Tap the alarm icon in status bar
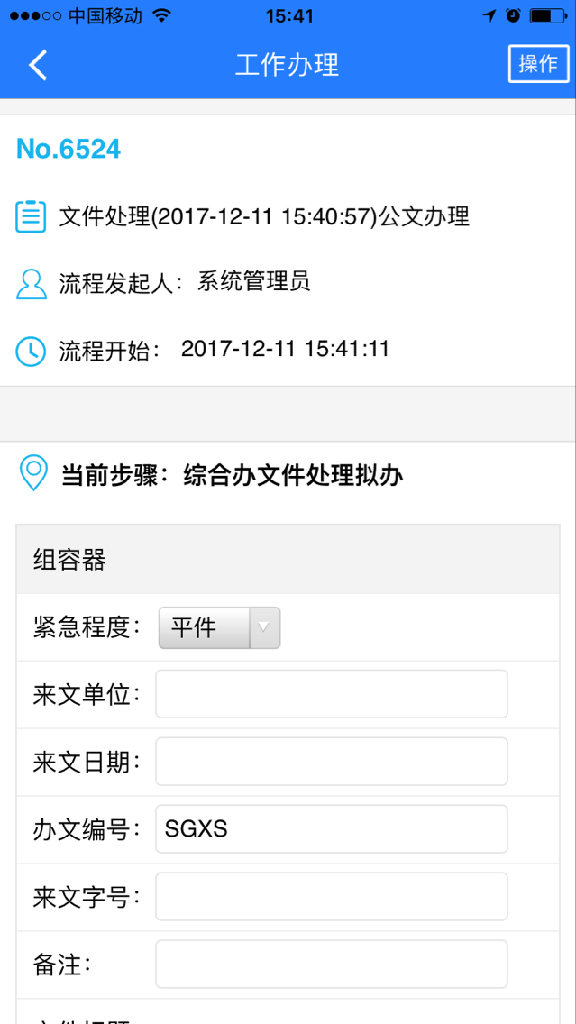 click(x=513, y=16)
